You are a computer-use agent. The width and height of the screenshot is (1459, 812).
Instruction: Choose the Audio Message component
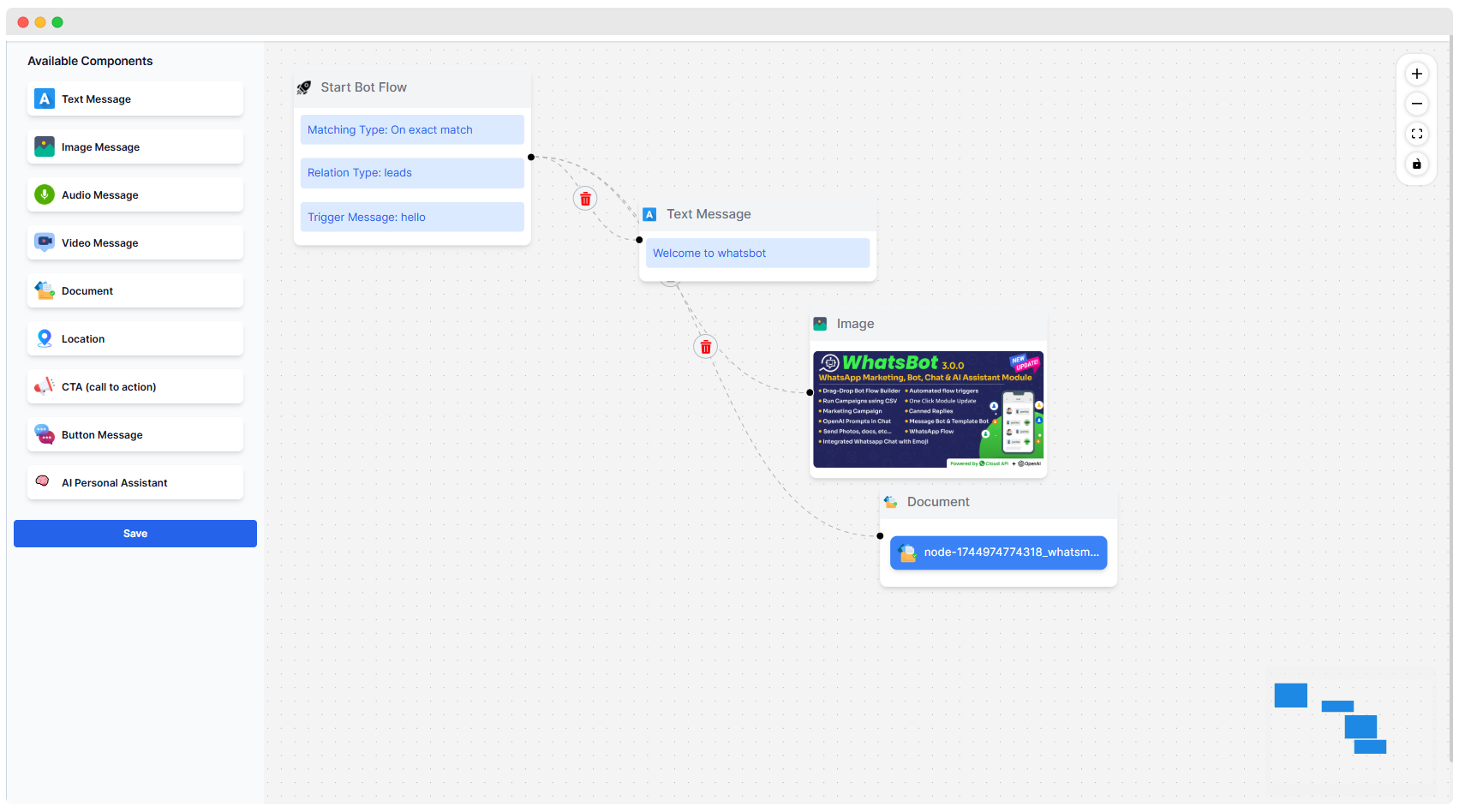point(135,195)
